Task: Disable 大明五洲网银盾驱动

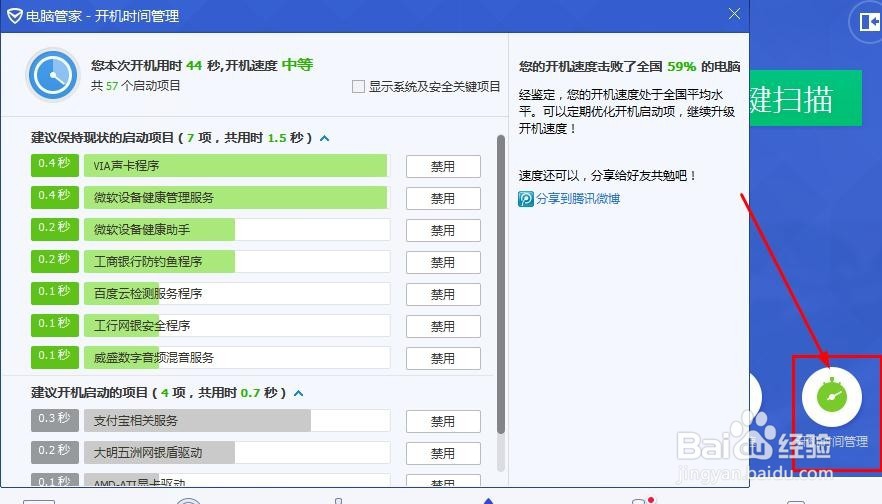Action: [x=443, y=454]
